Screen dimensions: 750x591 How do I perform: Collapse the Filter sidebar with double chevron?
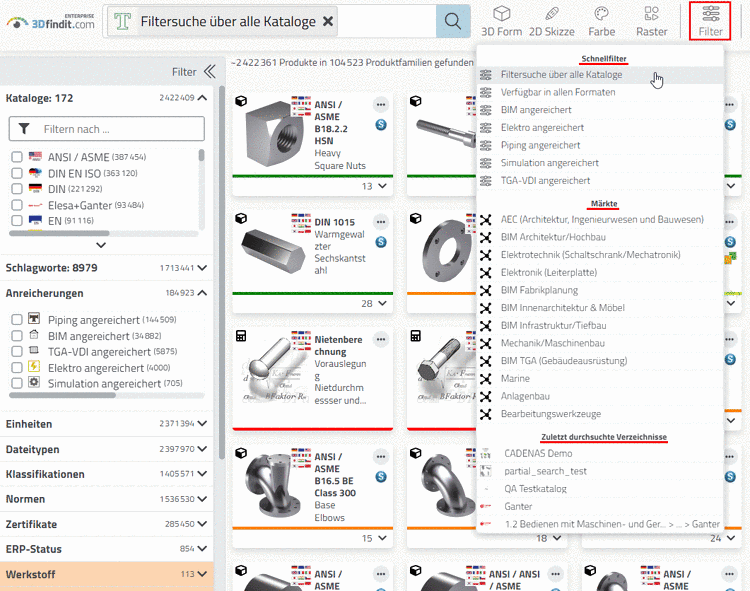click(x=210, y=72)
